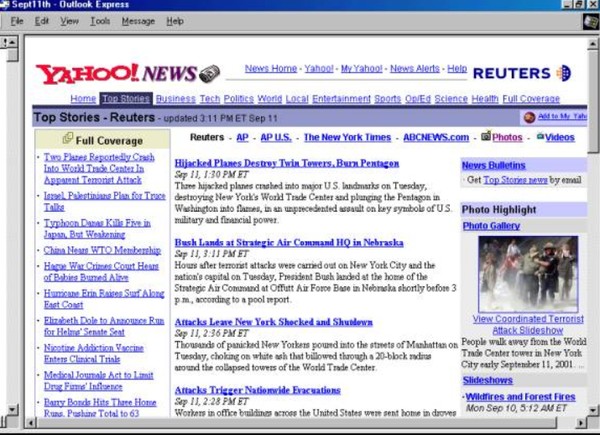Viewport: 600px width, 435px height.
Task: Open Hague War Crimes Court story link
Action: (x=101, y=272)
